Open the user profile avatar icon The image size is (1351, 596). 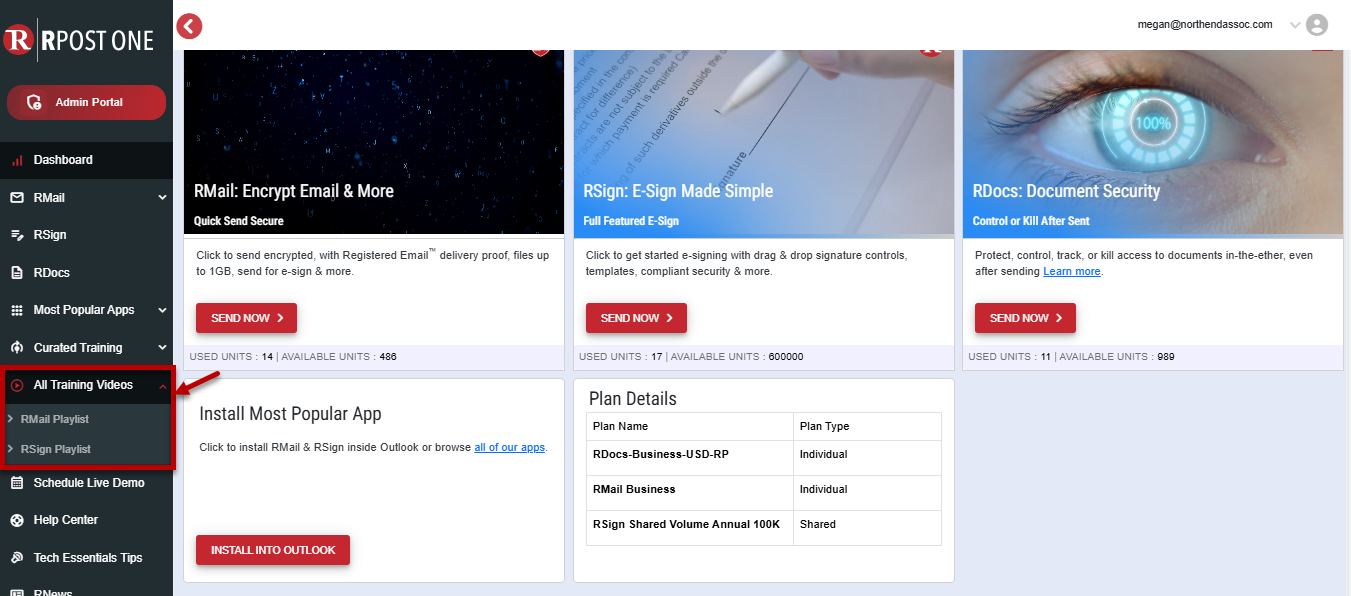click(x=1317, y=25)
